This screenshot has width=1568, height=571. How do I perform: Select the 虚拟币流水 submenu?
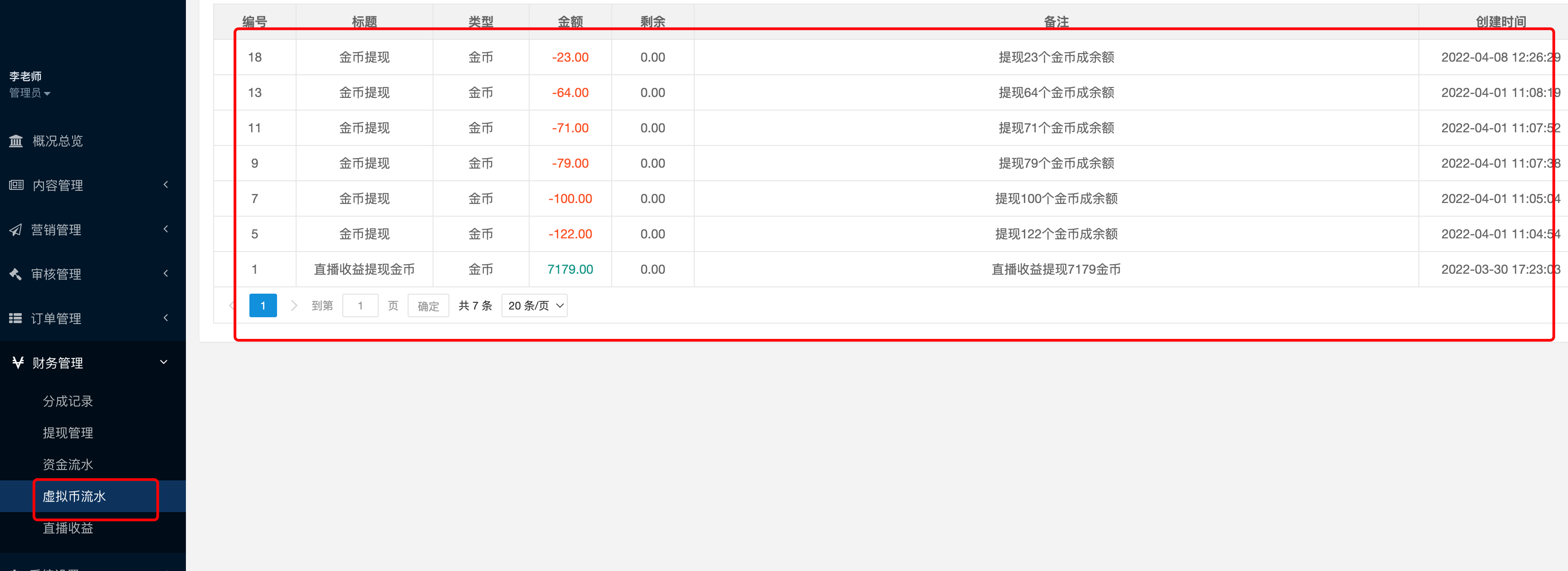coord(74,496)
